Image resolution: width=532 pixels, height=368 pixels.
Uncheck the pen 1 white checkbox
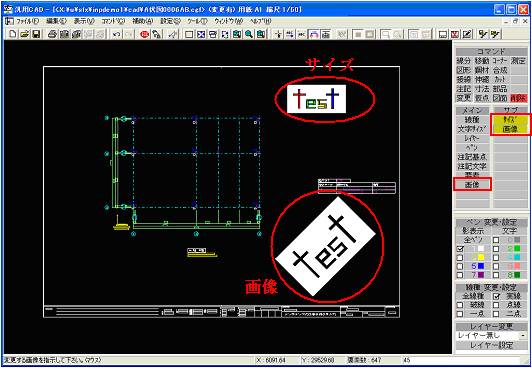point(460,249)
